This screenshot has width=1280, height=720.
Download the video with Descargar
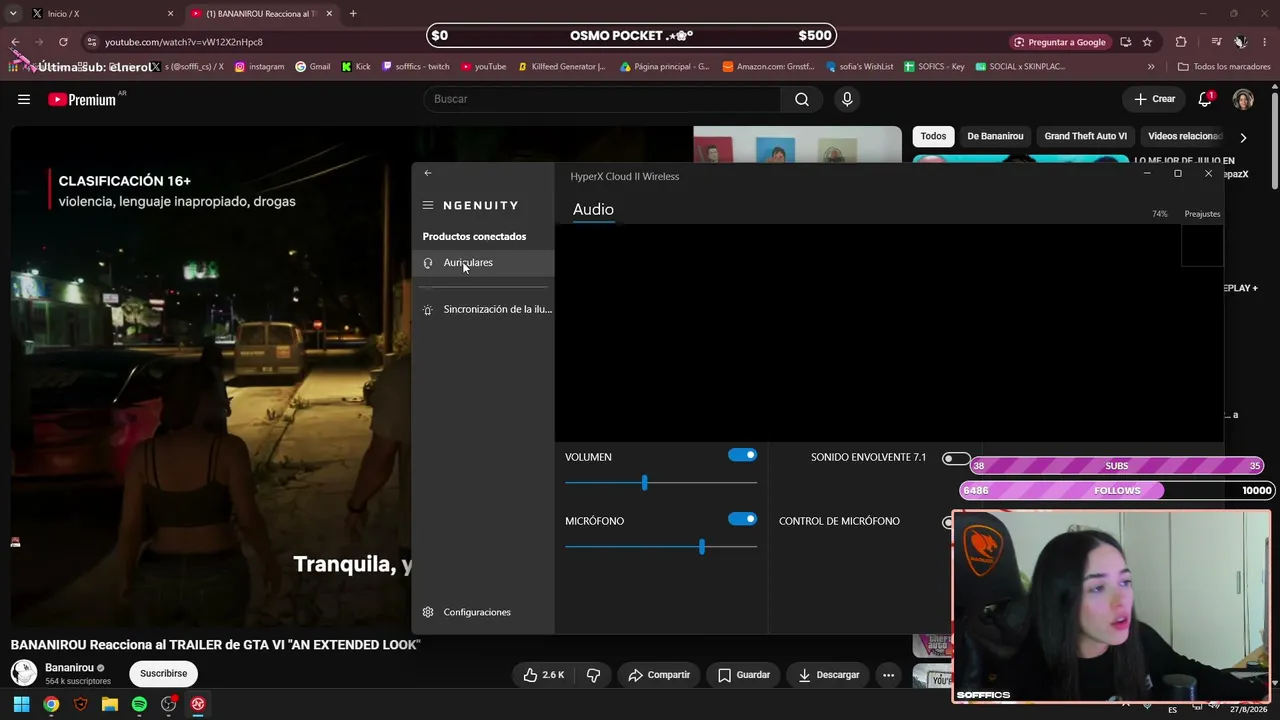tap(829, 675)
